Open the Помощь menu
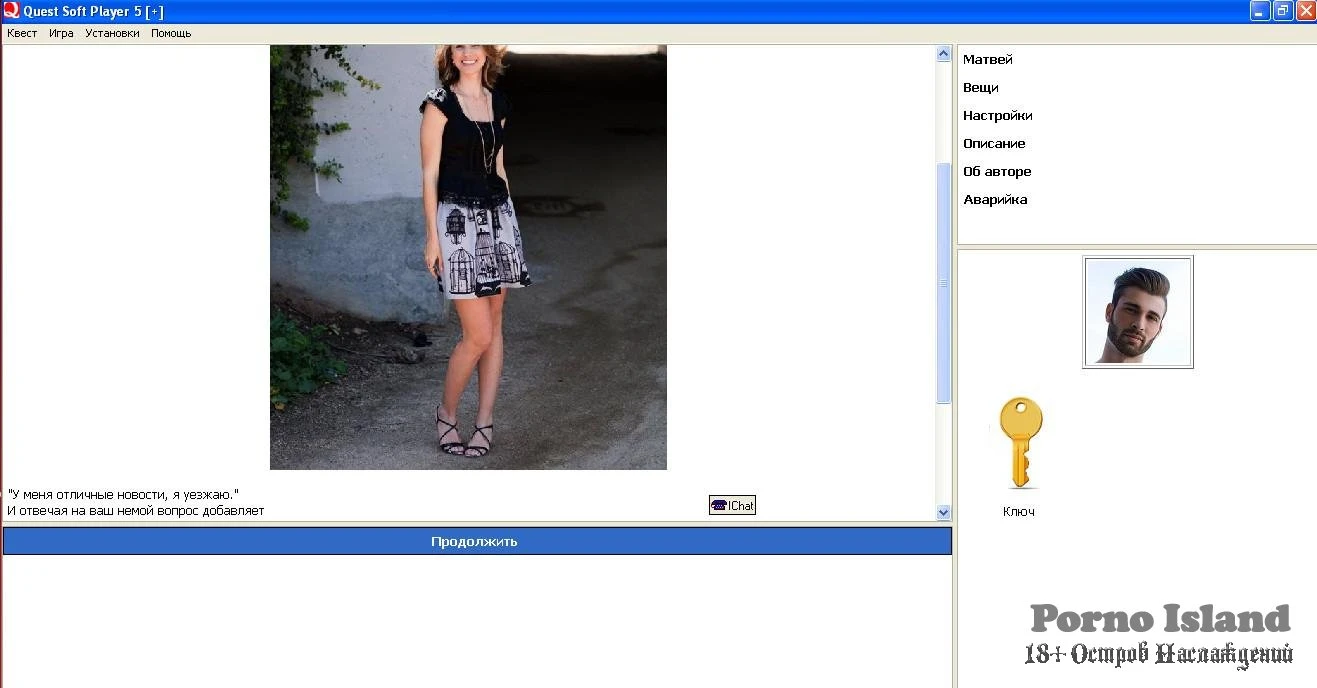The image size is (1317, 688). pyautogui.click(x=171, y=33)
